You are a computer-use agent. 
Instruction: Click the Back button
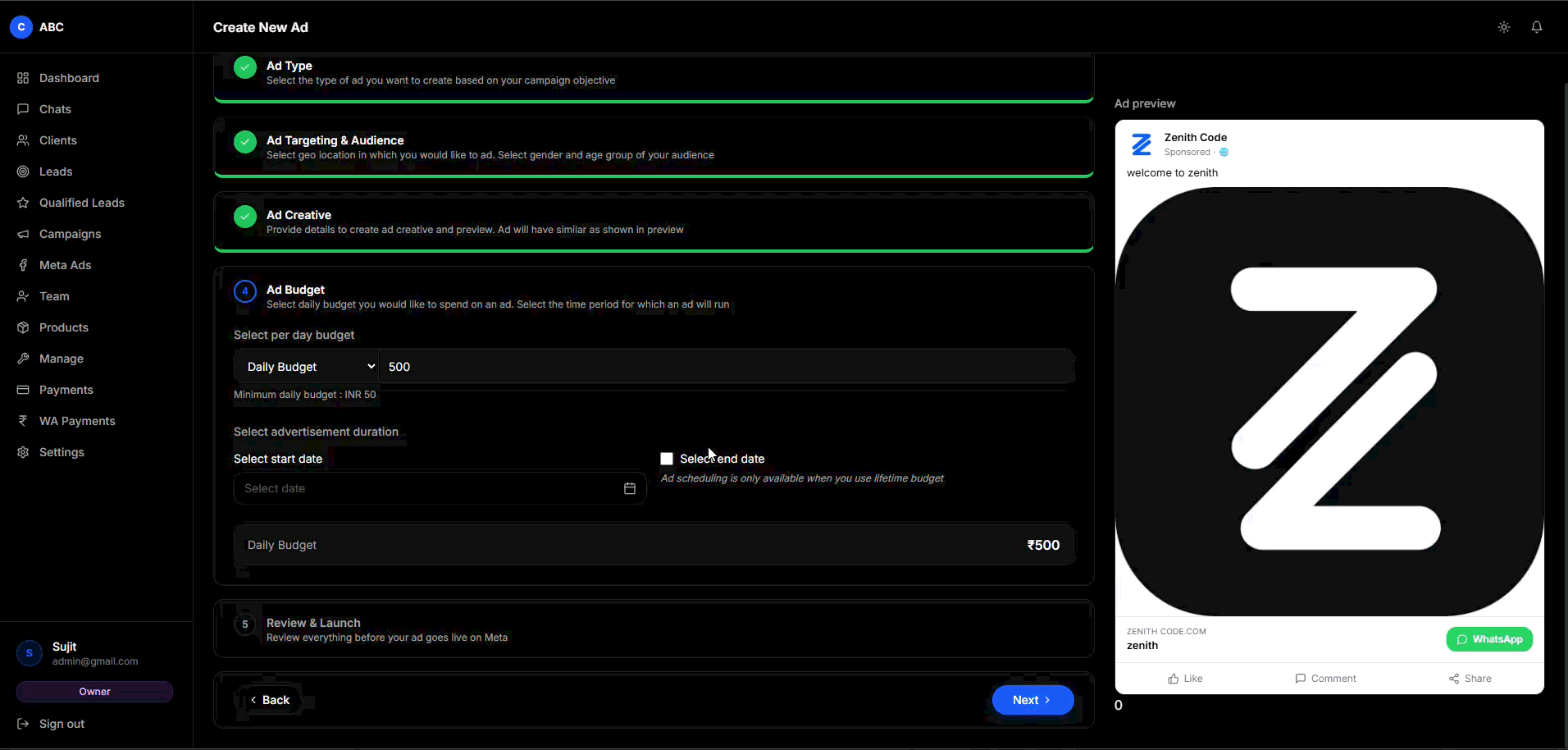(270, 700)
